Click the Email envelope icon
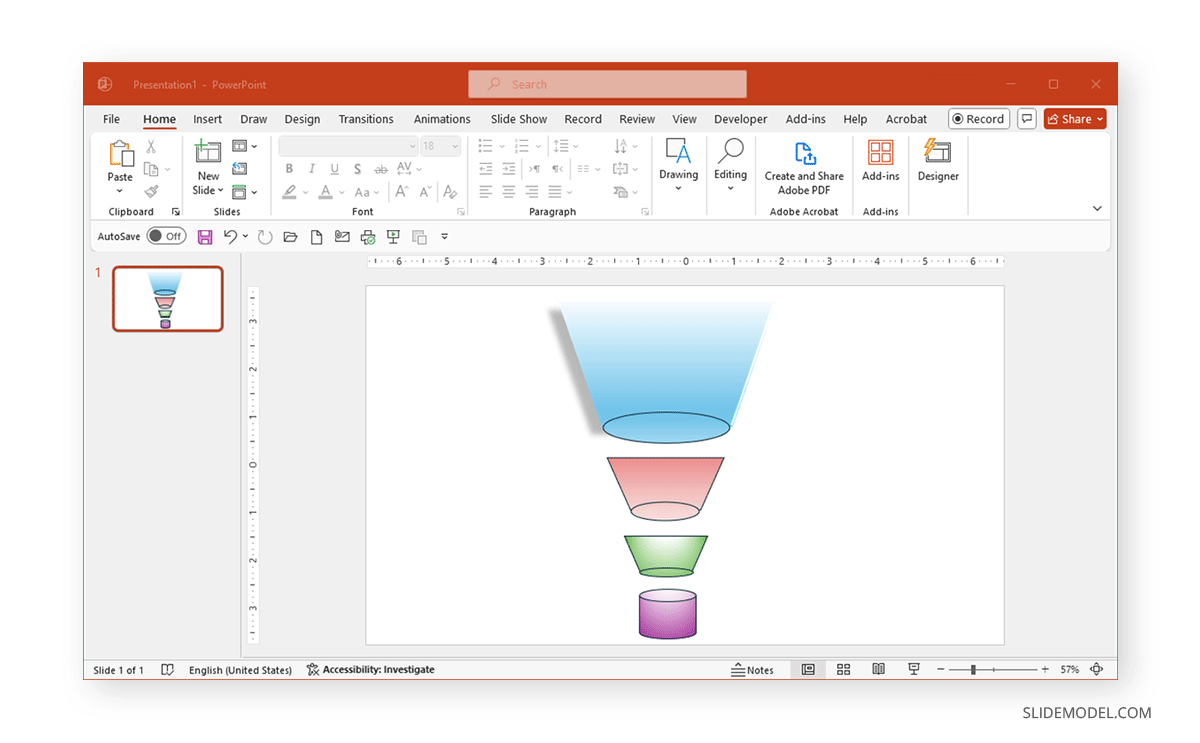Viewport: 1200px width, 743px height. [342, 237]
